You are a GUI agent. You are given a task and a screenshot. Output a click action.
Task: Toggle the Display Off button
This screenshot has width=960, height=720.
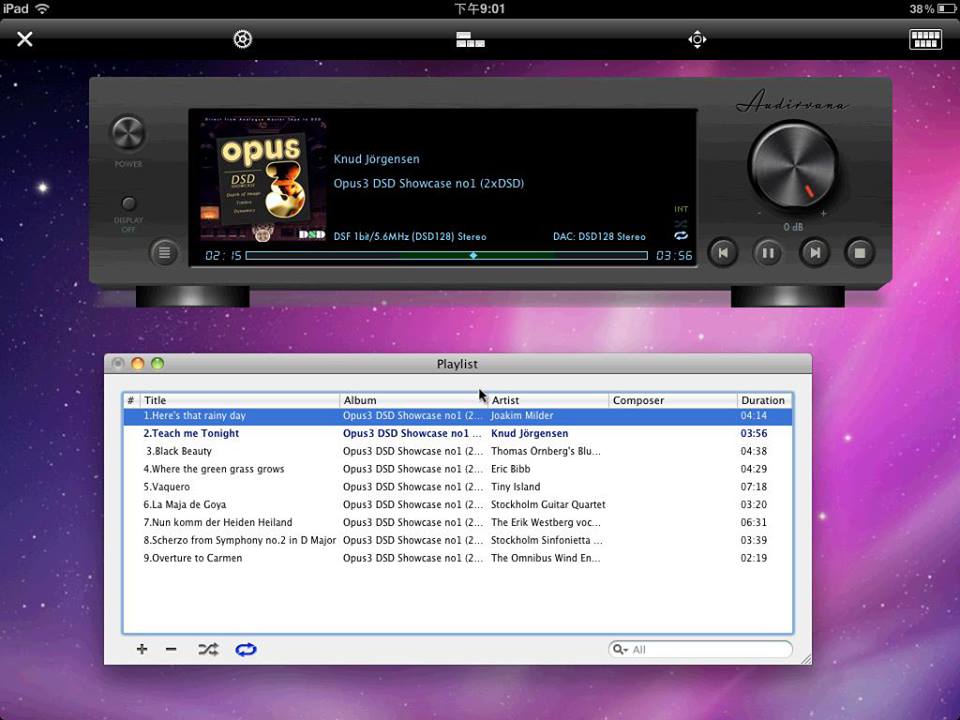pyautogui.click(x=129, y=203)
